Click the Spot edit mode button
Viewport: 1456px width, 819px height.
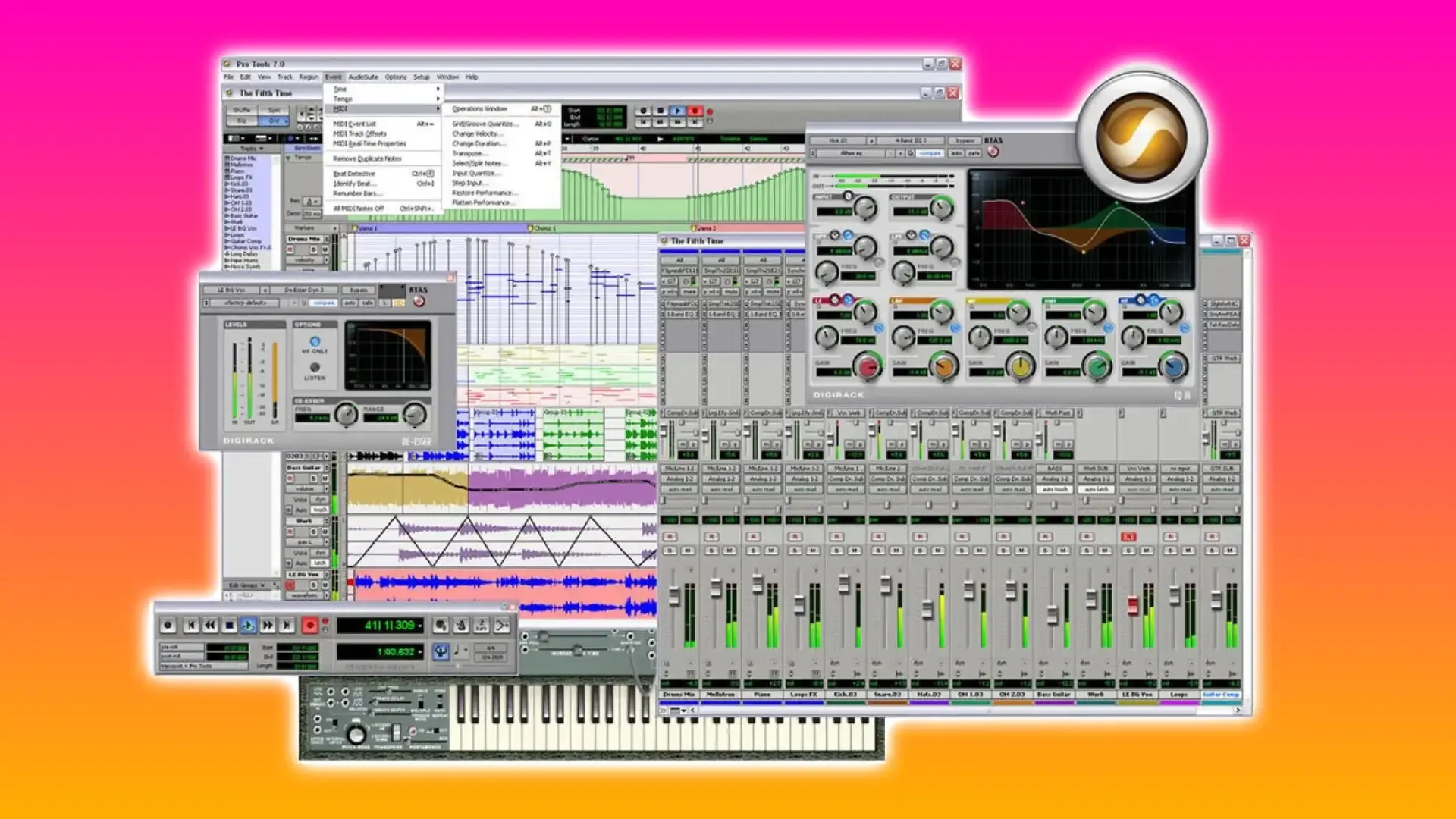(277, 110)
